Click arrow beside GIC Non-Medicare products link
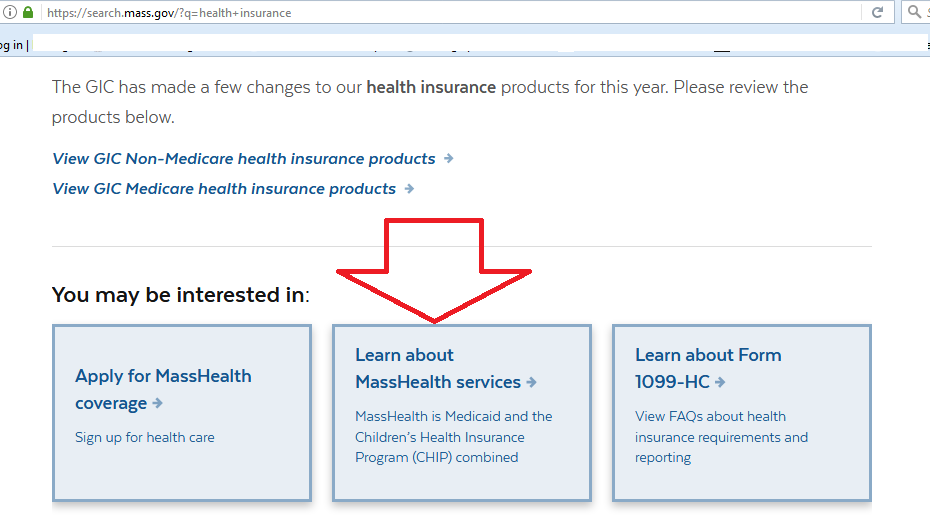 coord(449,158)
